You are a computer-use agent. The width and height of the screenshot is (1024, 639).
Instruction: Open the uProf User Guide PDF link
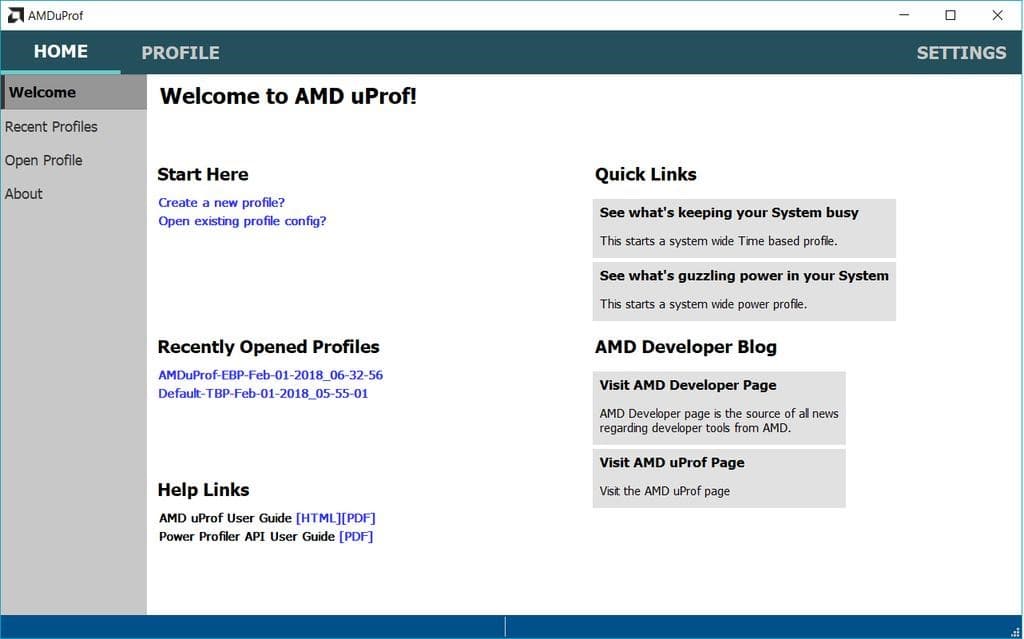(x=359, y=518)
